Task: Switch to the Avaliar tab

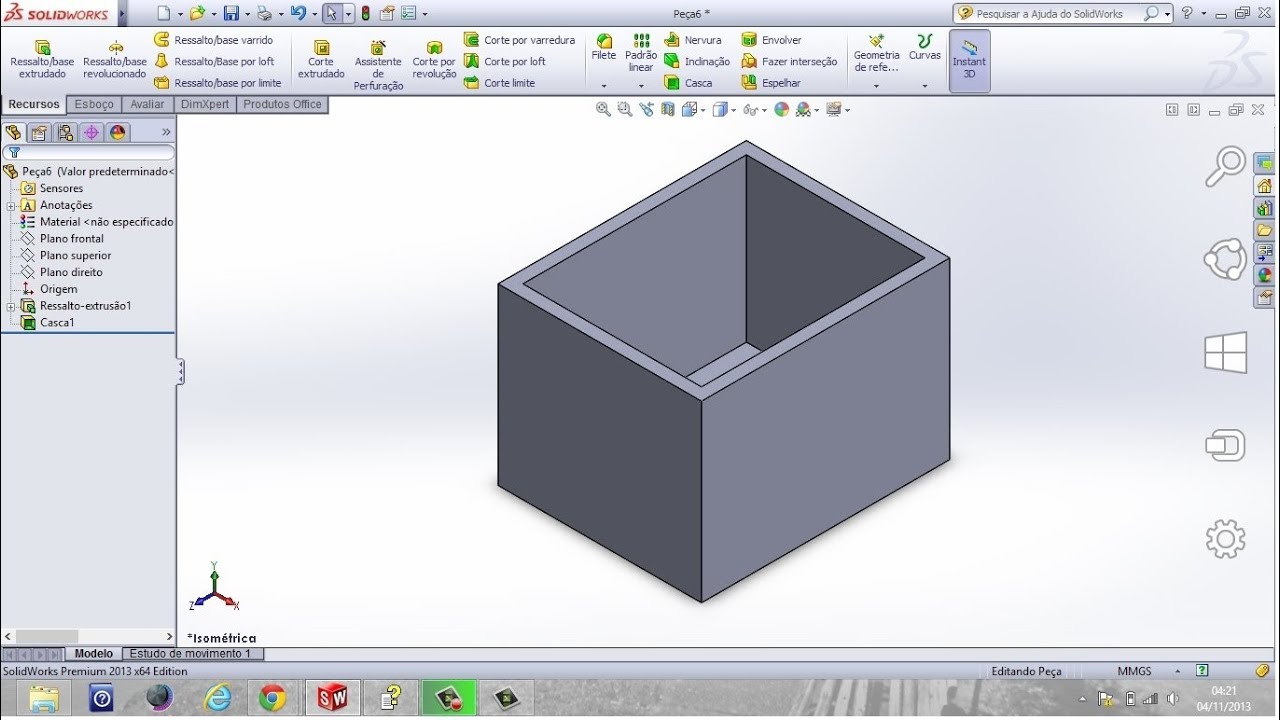Action: (148, 104)
